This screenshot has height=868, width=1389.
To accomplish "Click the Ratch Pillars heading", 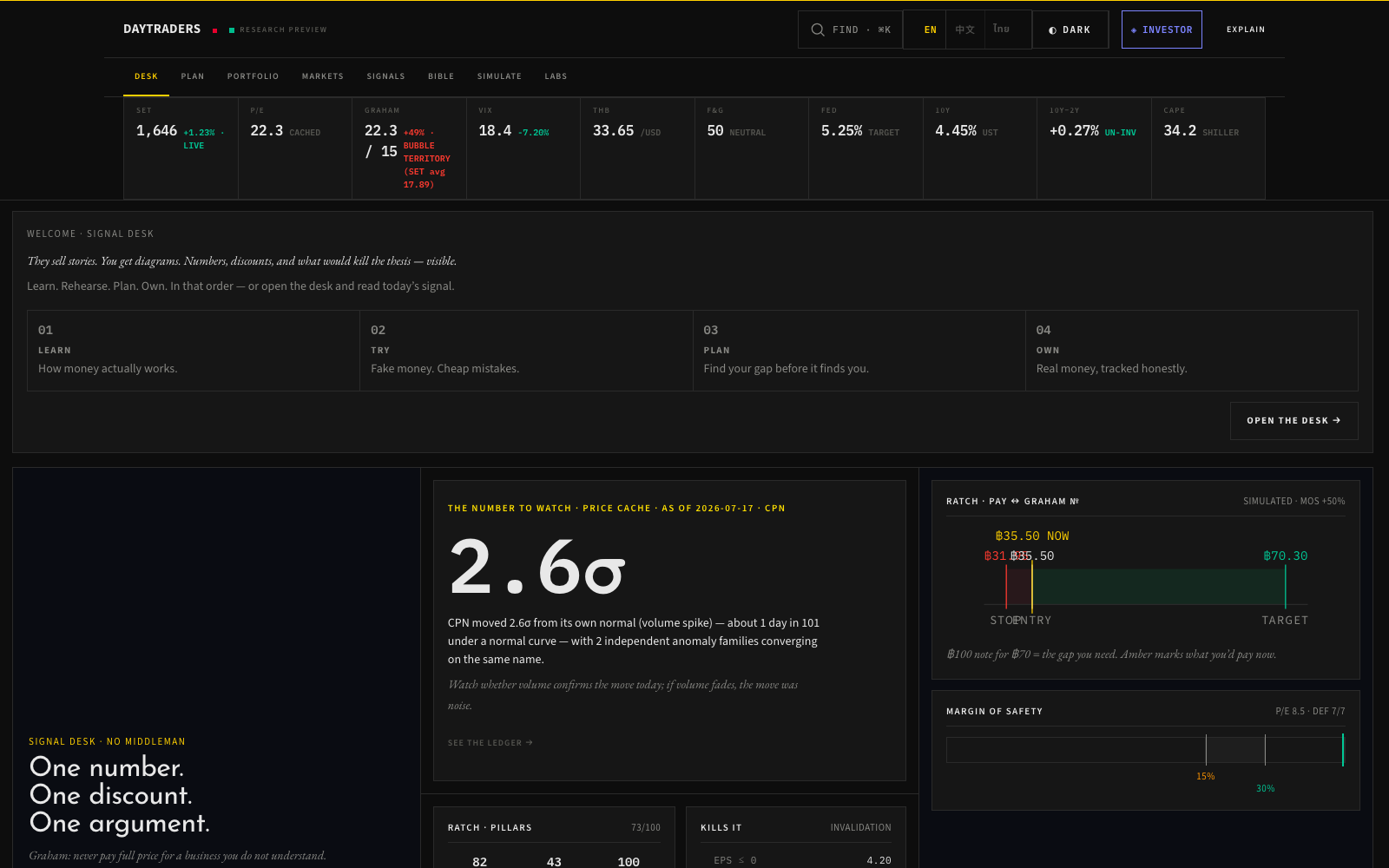I will tap(490, 828).
